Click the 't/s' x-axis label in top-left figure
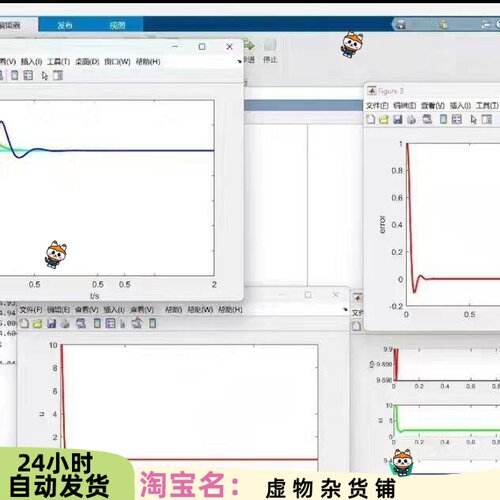The width and height of the screenshot is (500, 500). pyautogui.click(x=95, y=296)
